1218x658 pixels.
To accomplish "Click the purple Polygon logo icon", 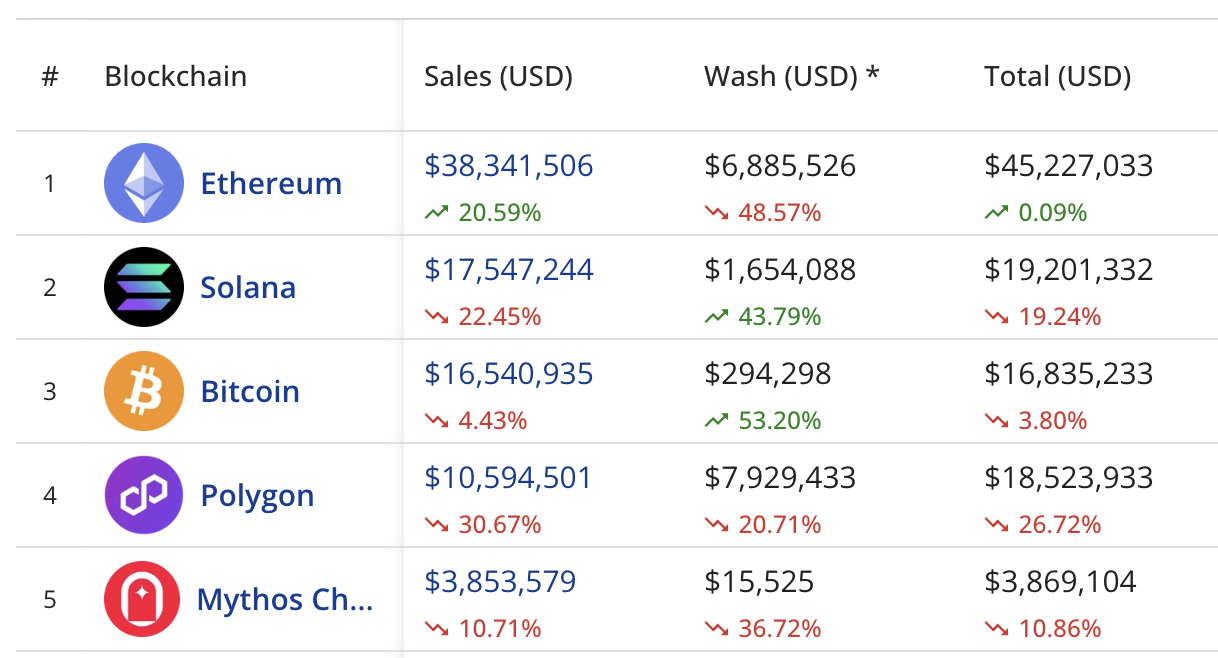I will 144,495.
